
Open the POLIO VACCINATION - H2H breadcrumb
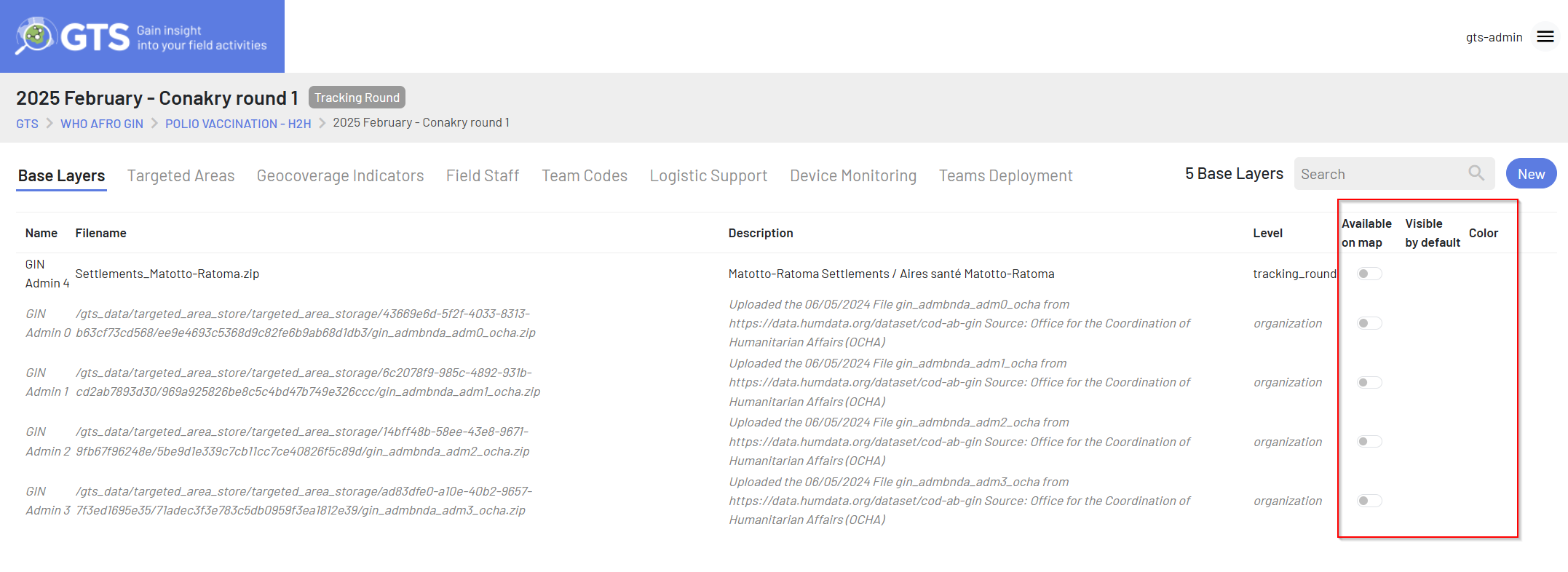[238, 124]
